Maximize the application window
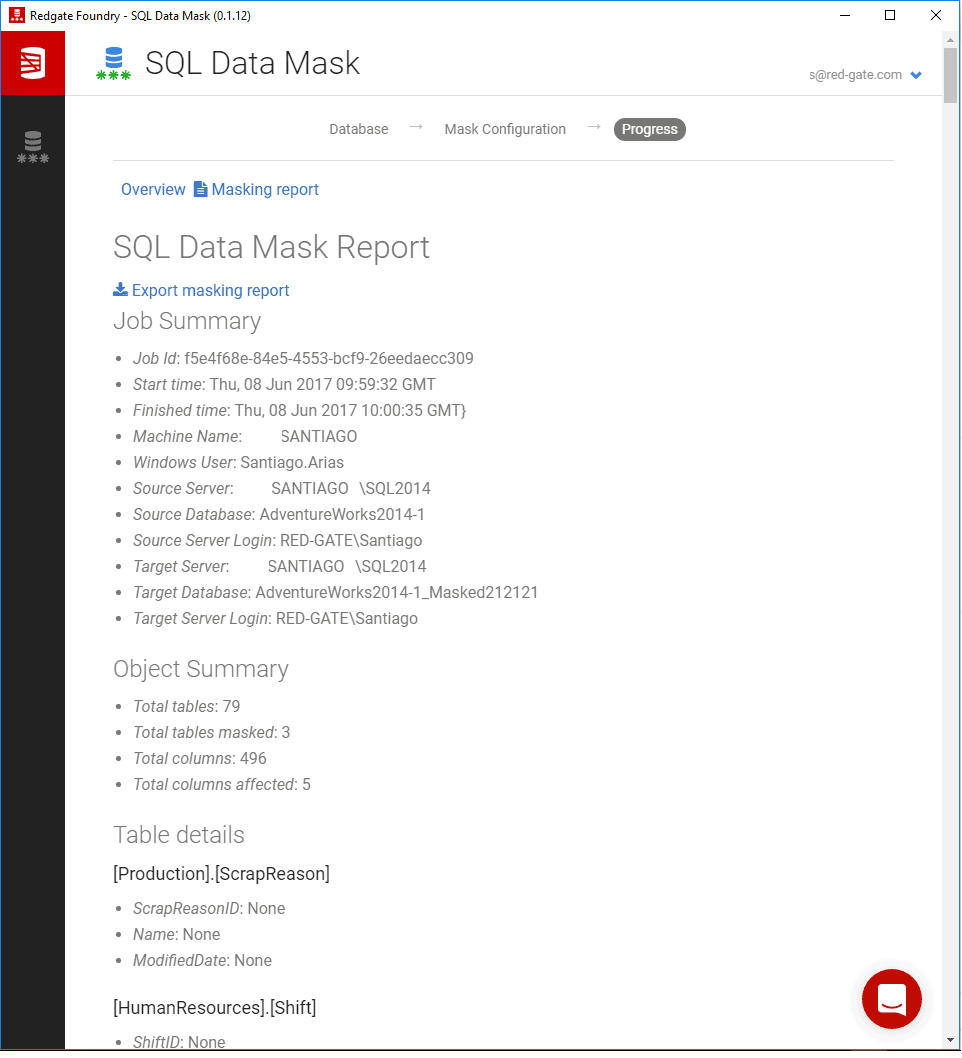 (890, 15)
